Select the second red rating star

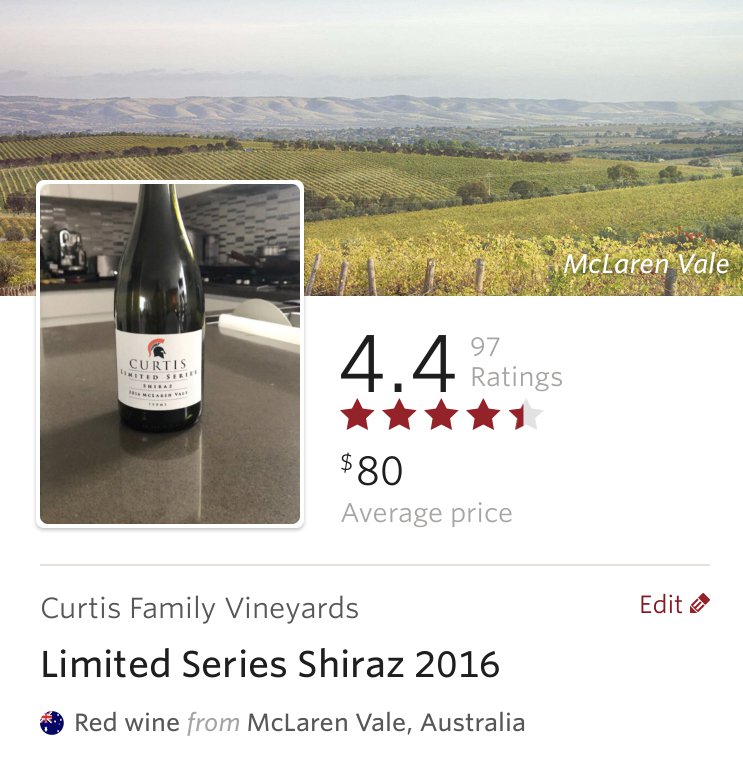(400, 415)
